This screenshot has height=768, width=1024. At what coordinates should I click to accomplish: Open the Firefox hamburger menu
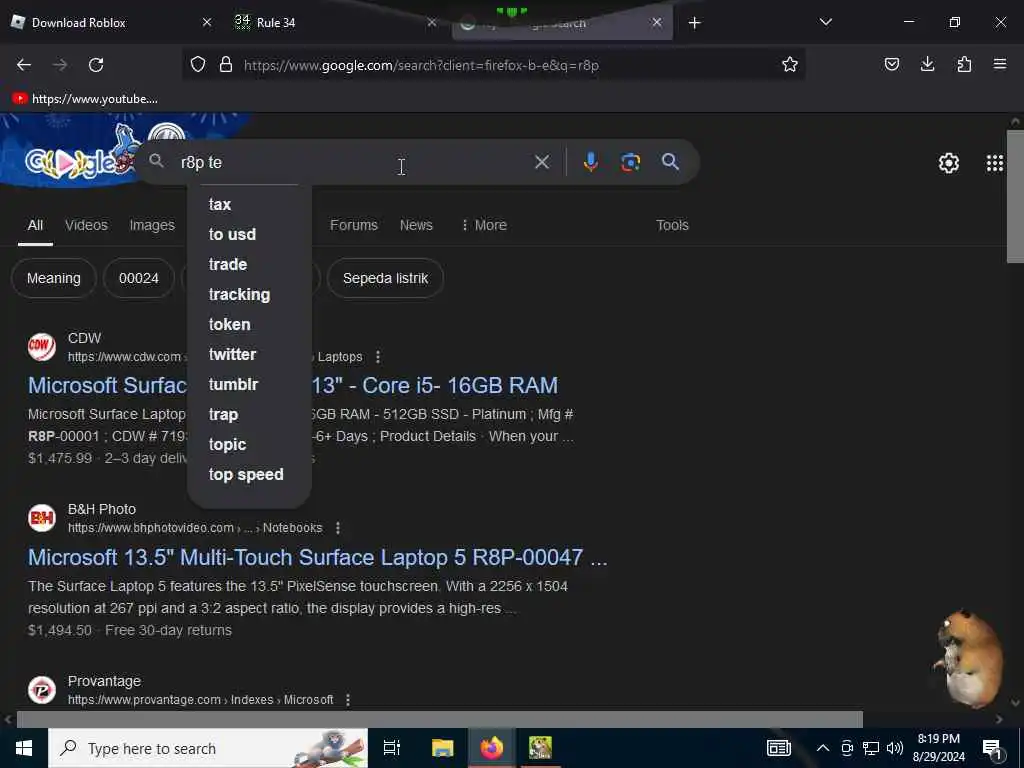click(x=1000, y=65)
